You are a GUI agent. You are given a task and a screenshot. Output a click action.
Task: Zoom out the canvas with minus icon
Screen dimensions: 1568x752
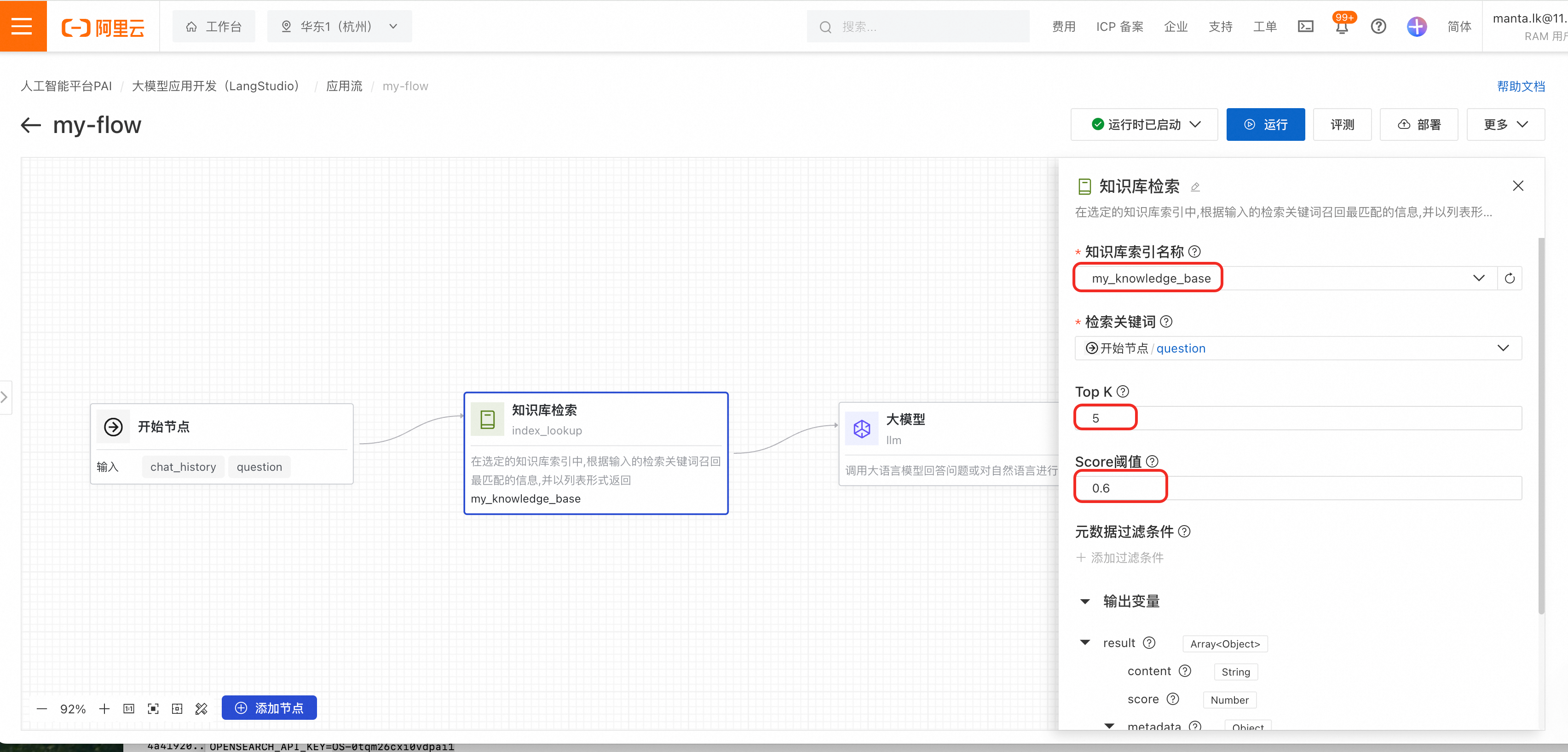click(x=41, y=708)
